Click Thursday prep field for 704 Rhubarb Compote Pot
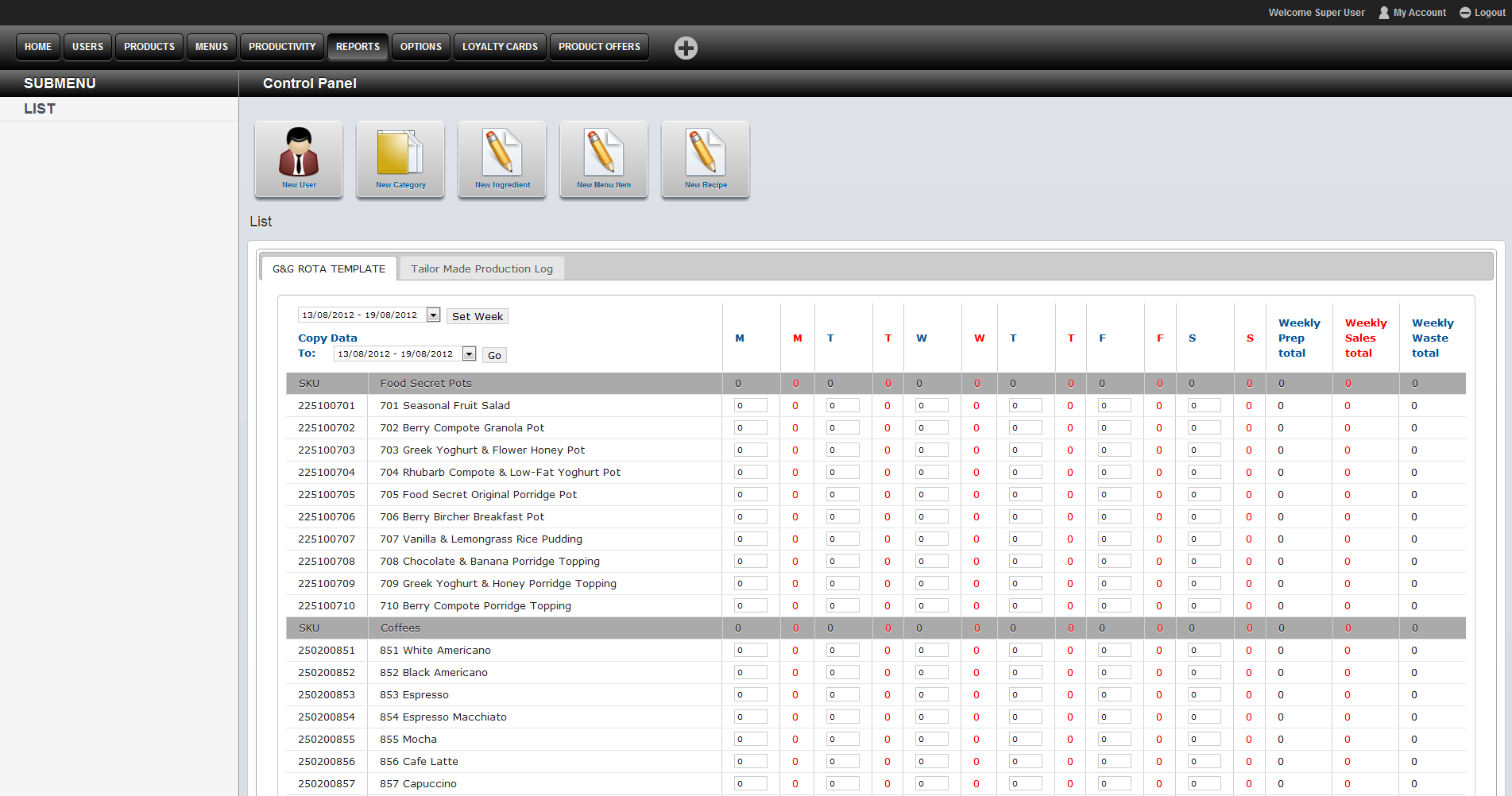The height and width of the screenshot is (796, 1512). coord(1025,472)
